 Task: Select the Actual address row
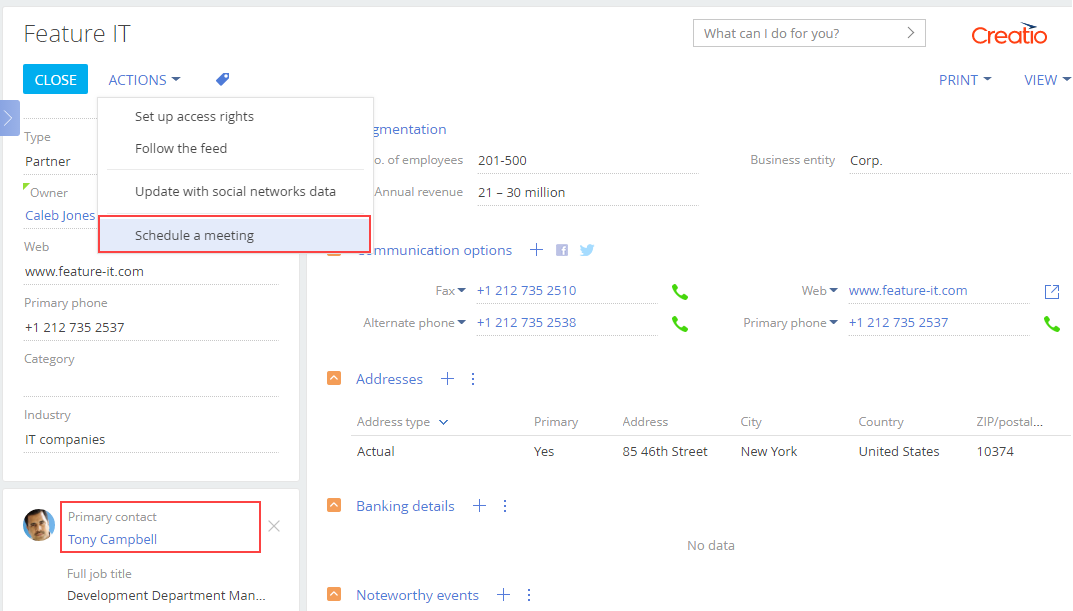point(711,452)
